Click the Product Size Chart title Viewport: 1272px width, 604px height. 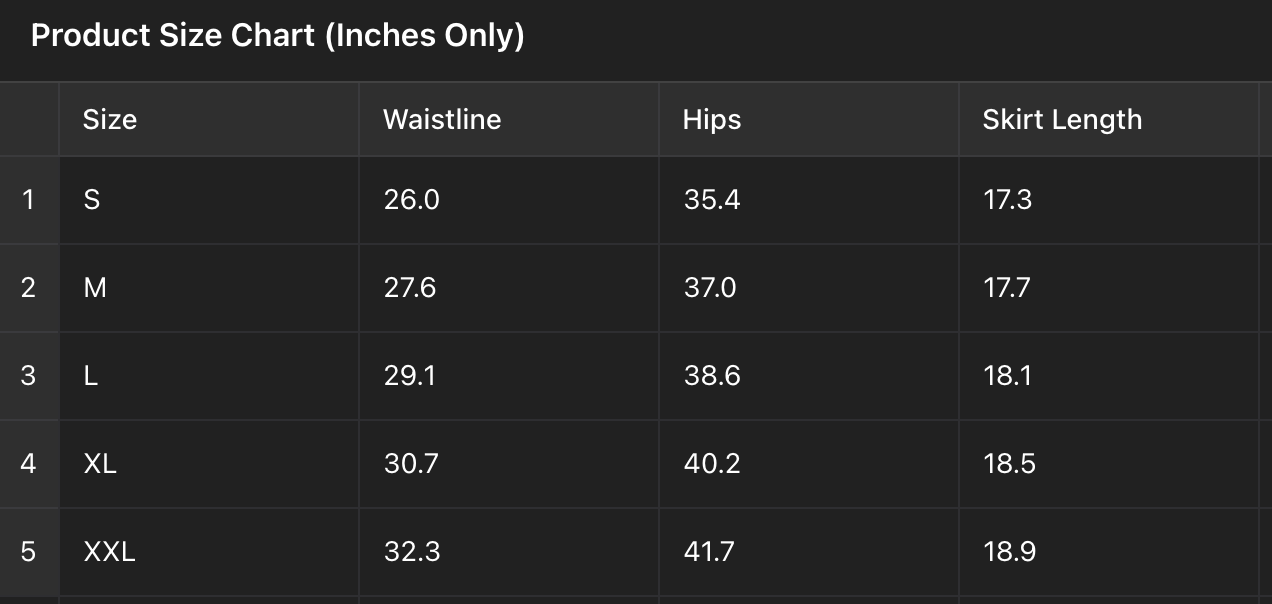pyautogui.click(x=278, y=36)
